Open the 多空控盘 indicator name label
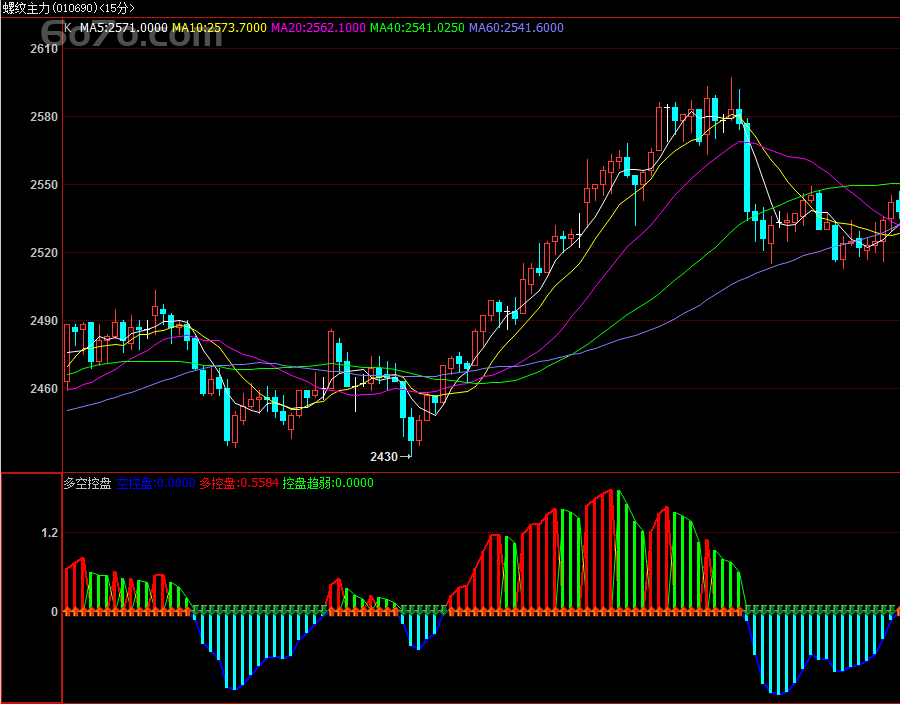The image size is (900, 704). (87, 483)
